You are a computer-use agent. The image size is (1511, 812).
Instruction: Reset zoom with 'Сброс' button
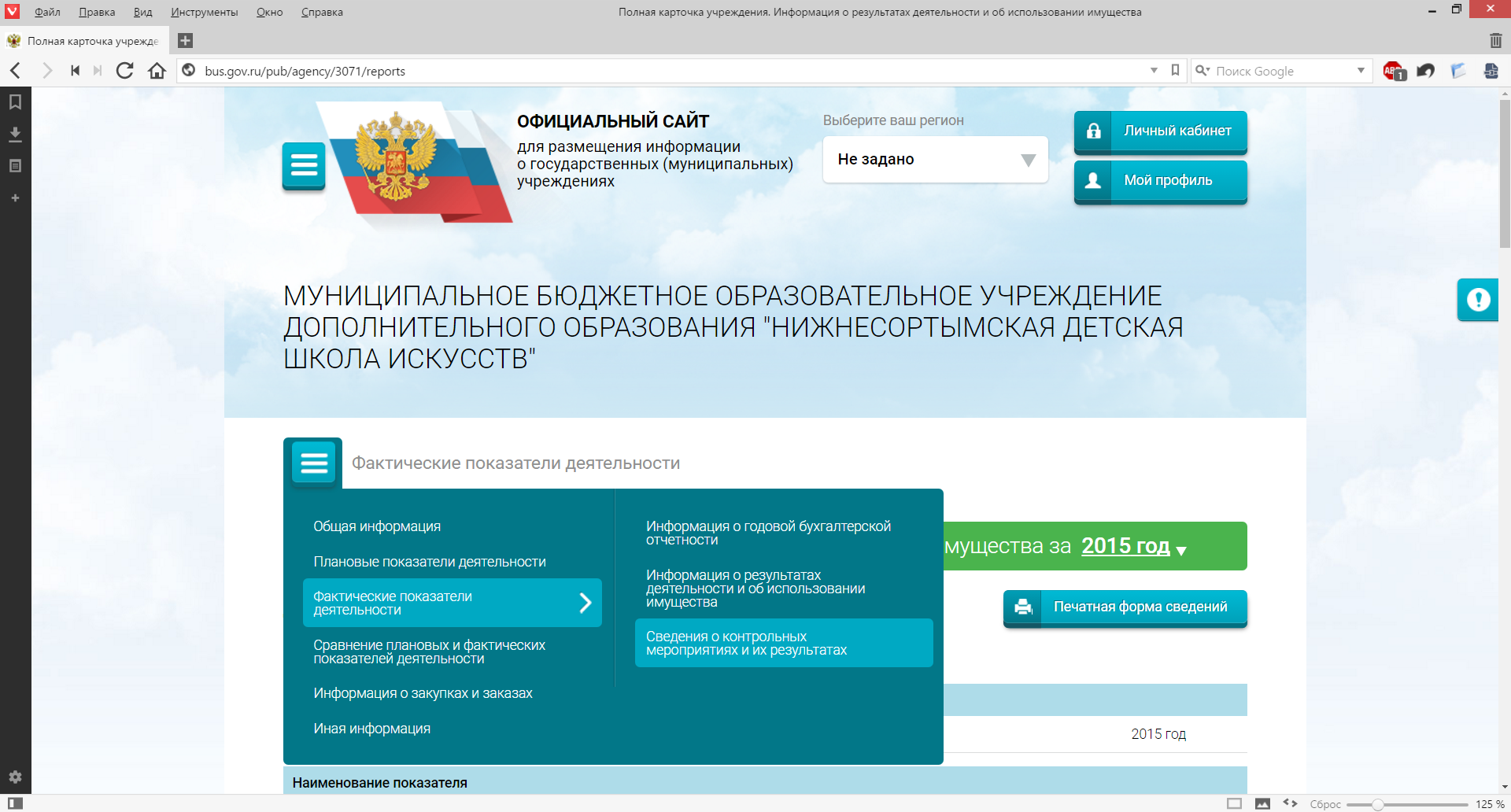[1325, 804]
